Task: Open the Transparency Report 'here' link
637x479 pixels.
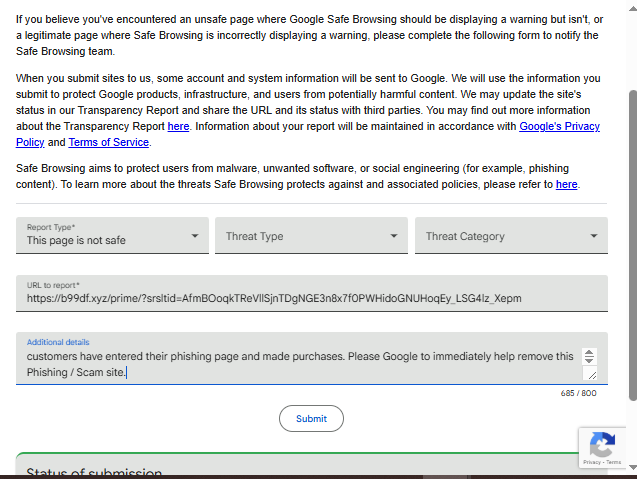Action: point(178,126)
